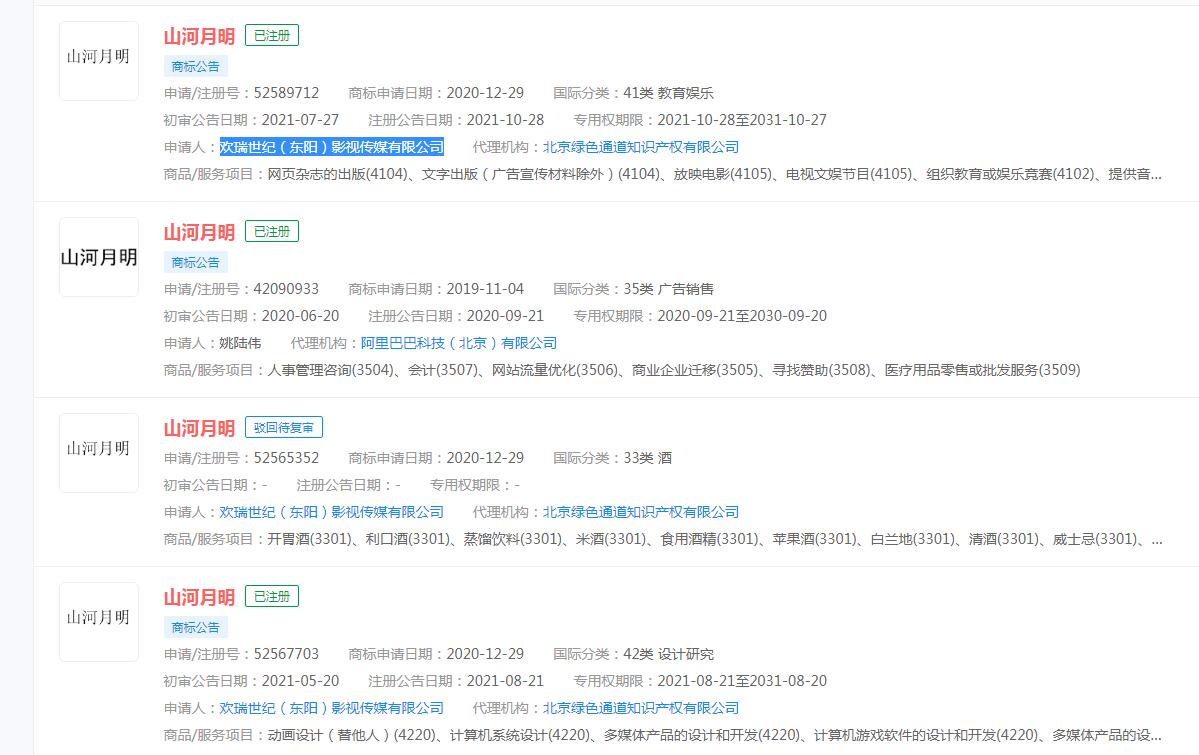Select registration number 52567703
Screen dimensions: 1199x755
coord(286,654)
